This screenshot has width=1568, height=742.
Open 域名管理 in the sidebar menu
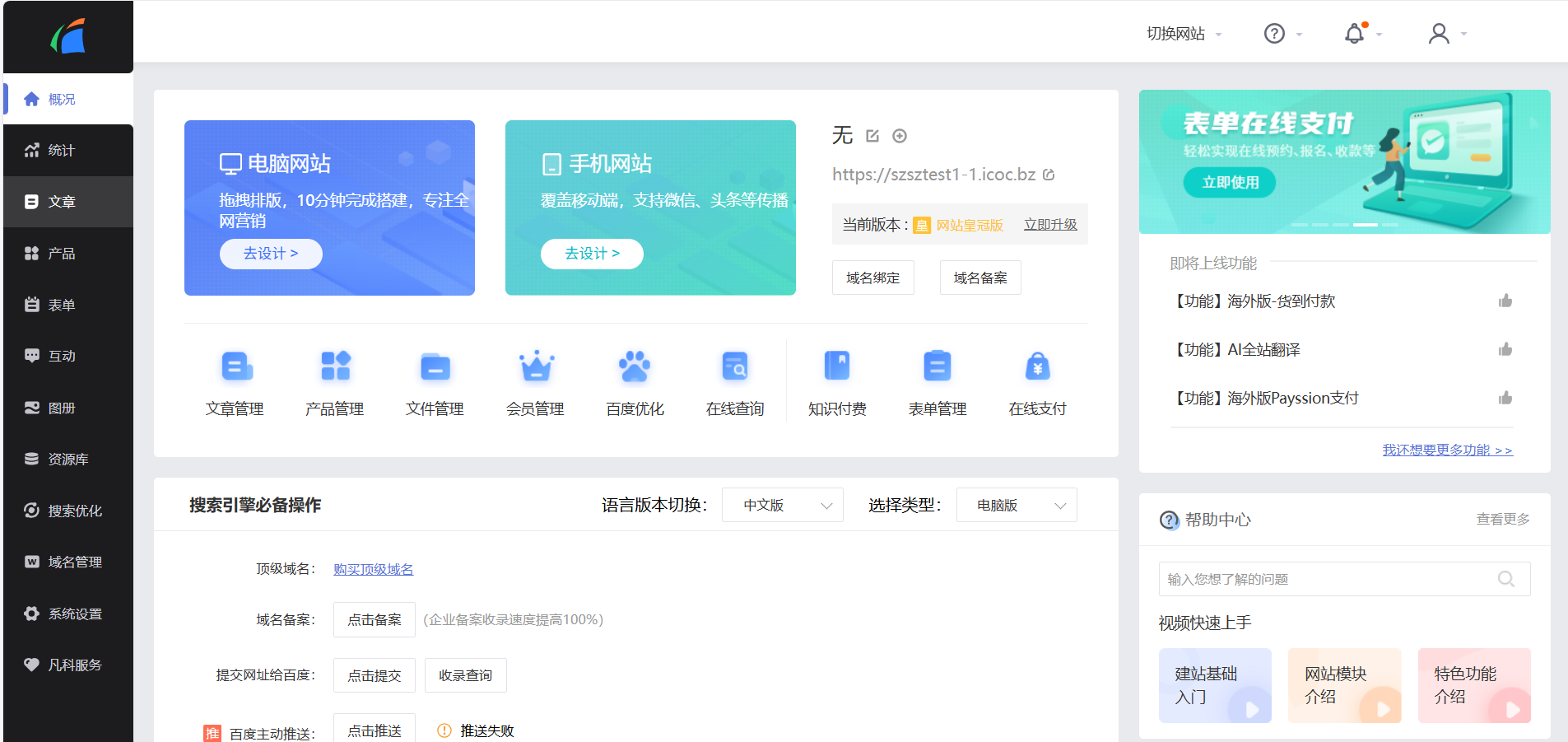74,562
